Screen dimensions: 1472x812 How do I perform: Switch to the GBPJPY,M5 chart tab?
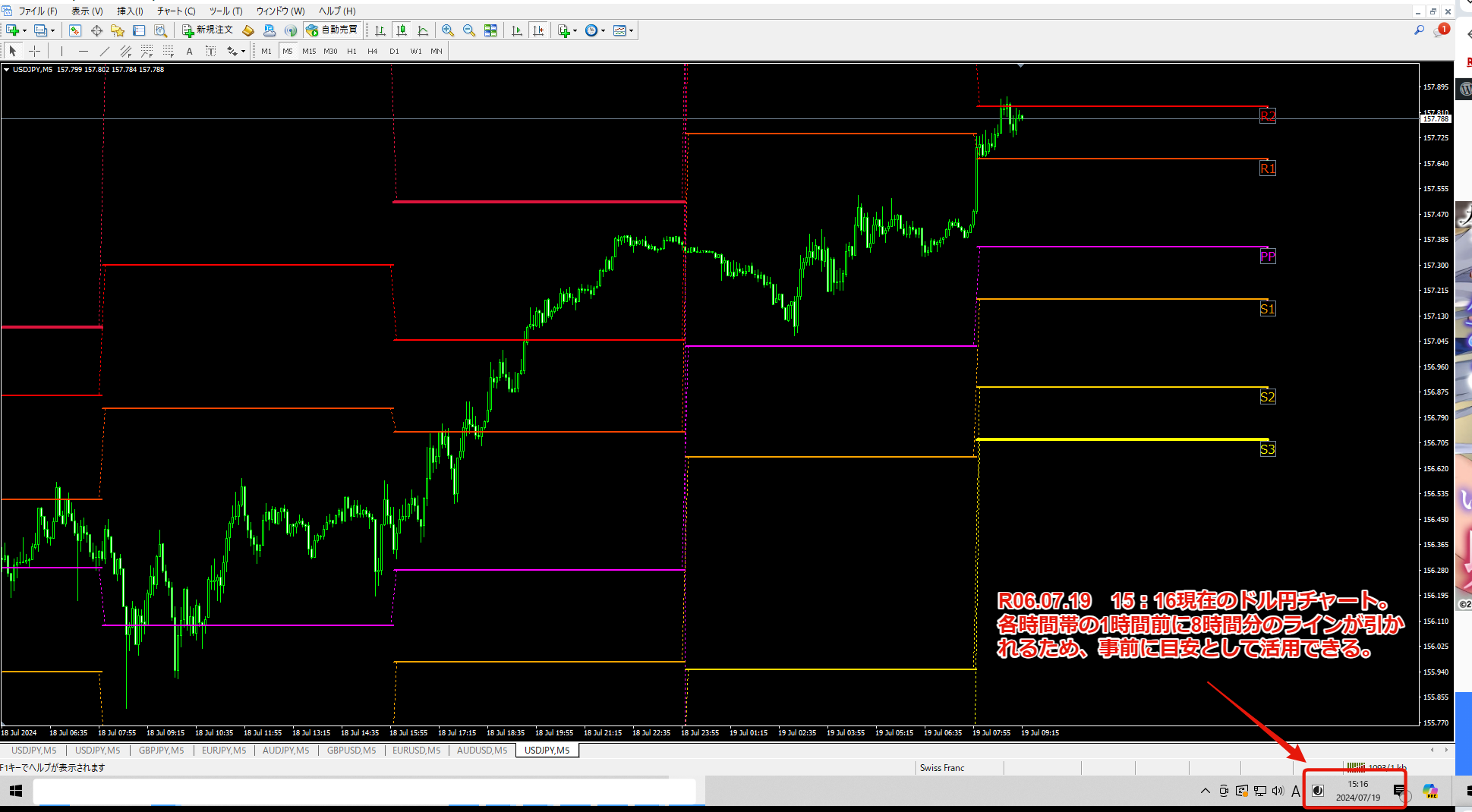[x=161, y=751]
